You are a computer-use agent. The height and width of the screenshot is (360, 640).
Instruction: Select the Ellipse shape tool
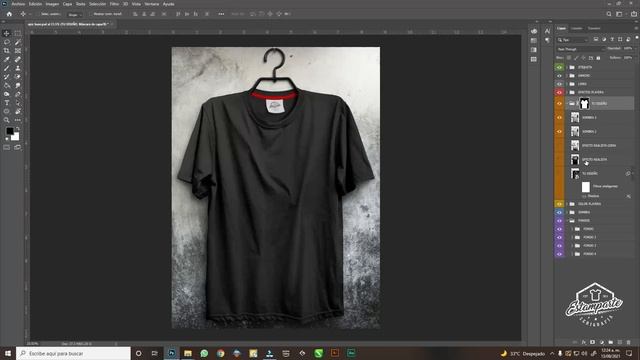pyautogui.click(x=7, y=111)
